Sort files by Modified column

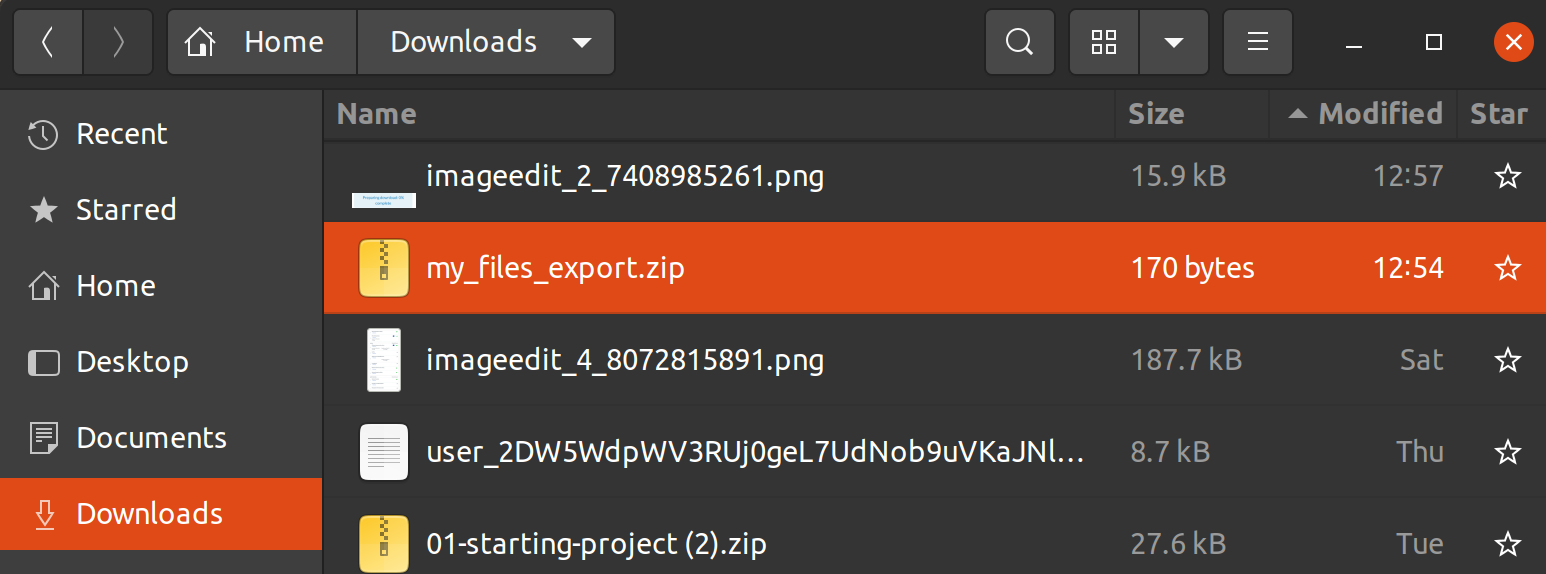(1380, 114)
